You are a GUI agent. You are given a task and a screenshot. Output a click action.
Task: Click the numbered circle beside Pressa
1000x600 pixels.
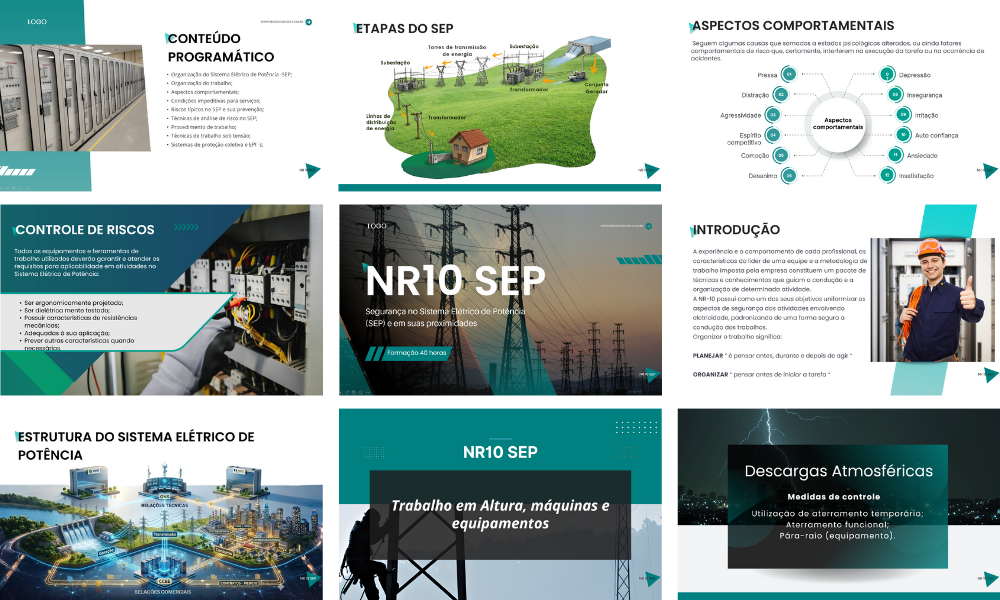pos(789,74)
